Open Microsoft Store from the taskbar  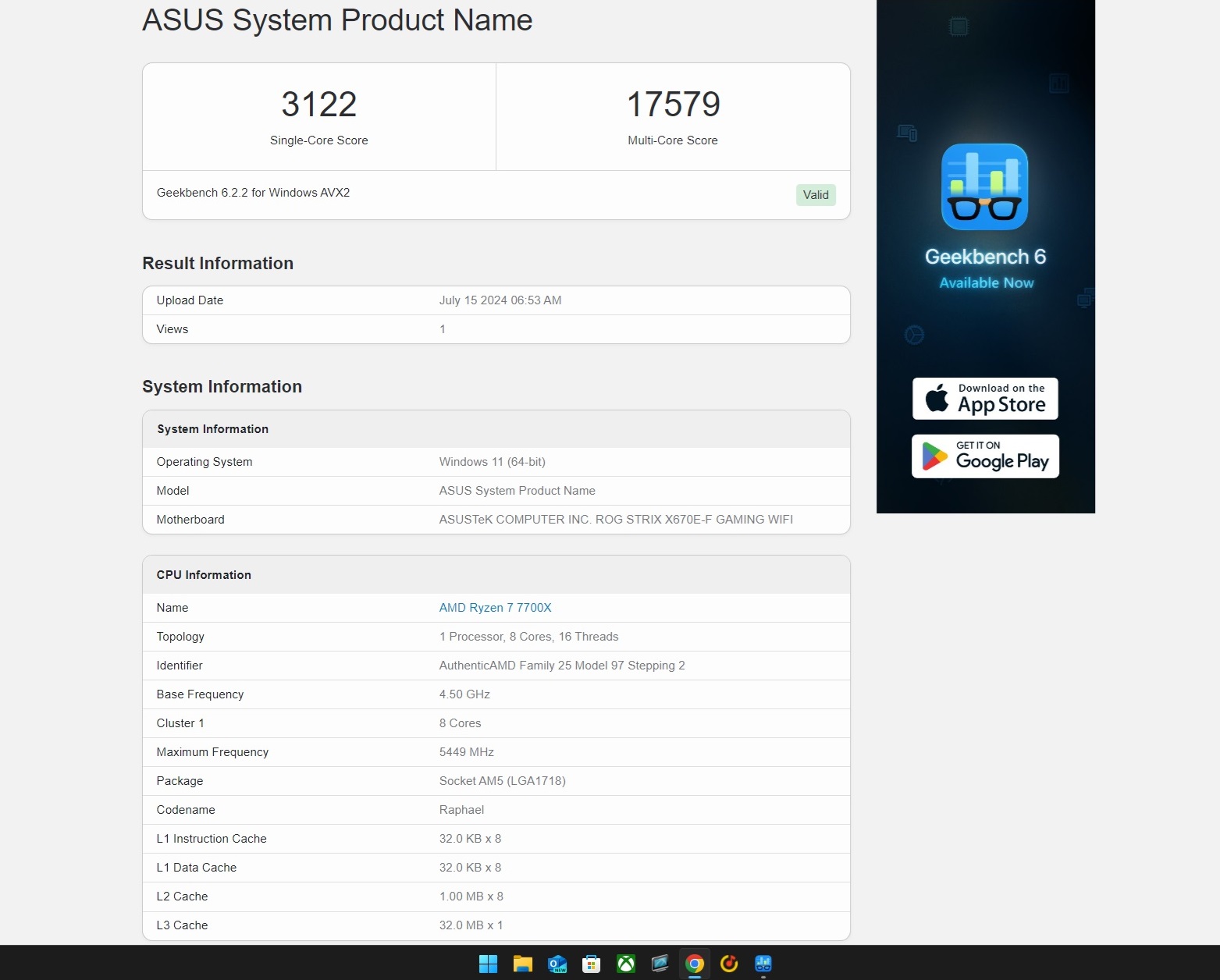coord(591,964)
